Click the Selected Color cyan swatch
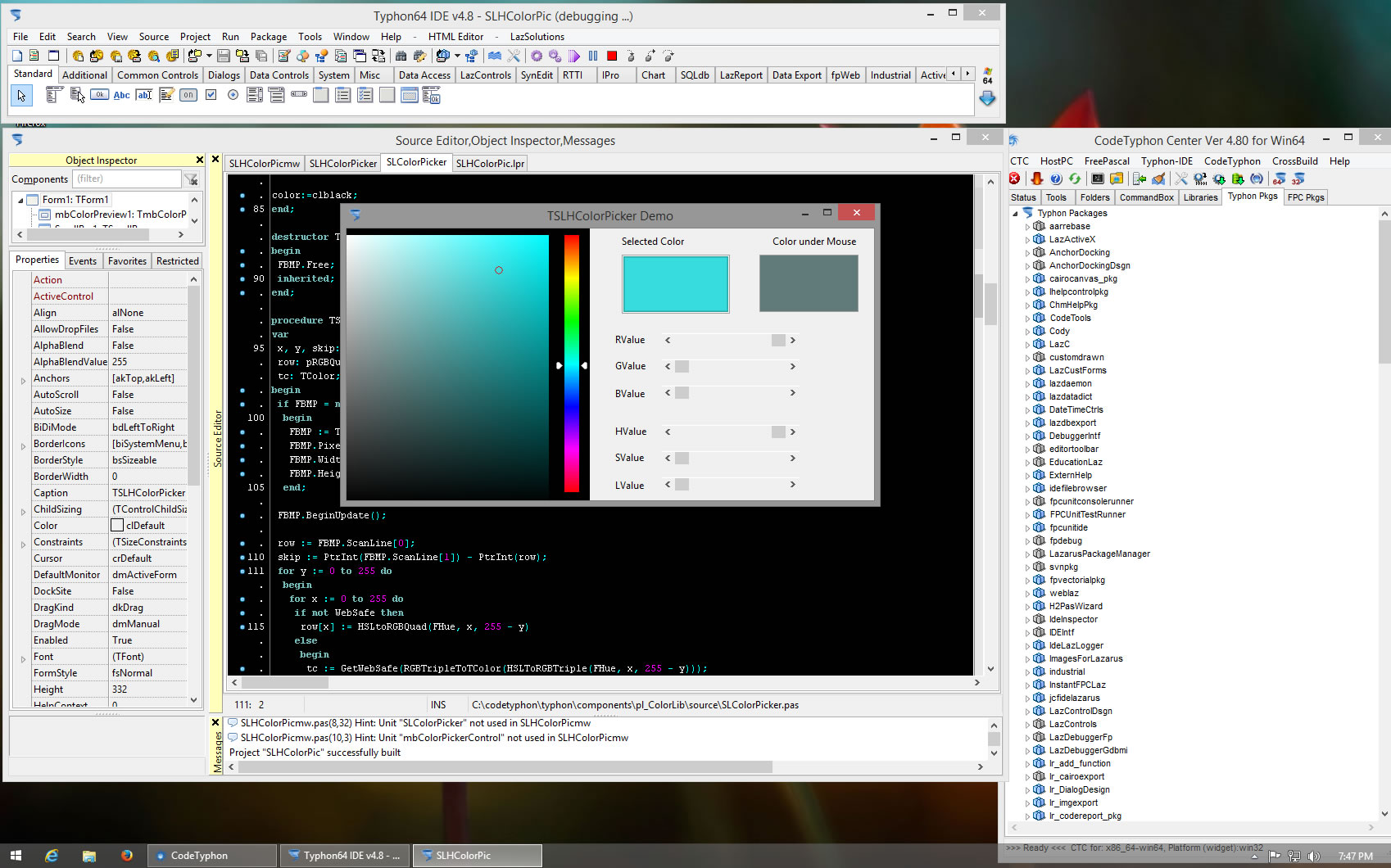The height and width of the screenshot is (868, 1391). 675,284
